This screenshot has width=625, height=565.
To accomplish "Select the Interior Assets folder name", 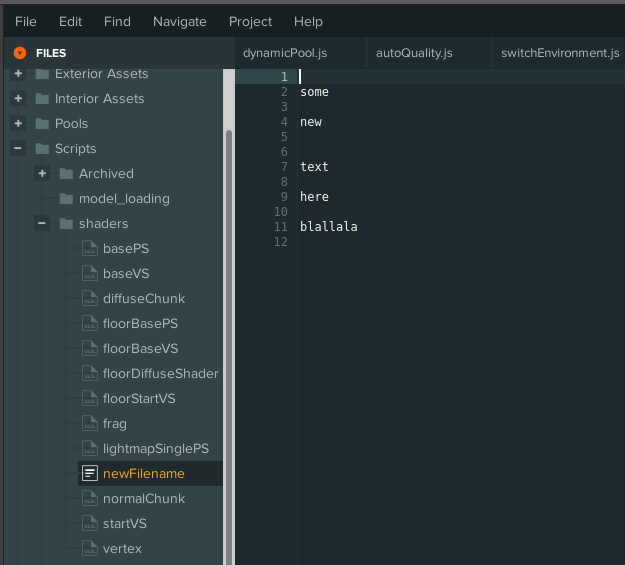I will [x=100, y=98].
